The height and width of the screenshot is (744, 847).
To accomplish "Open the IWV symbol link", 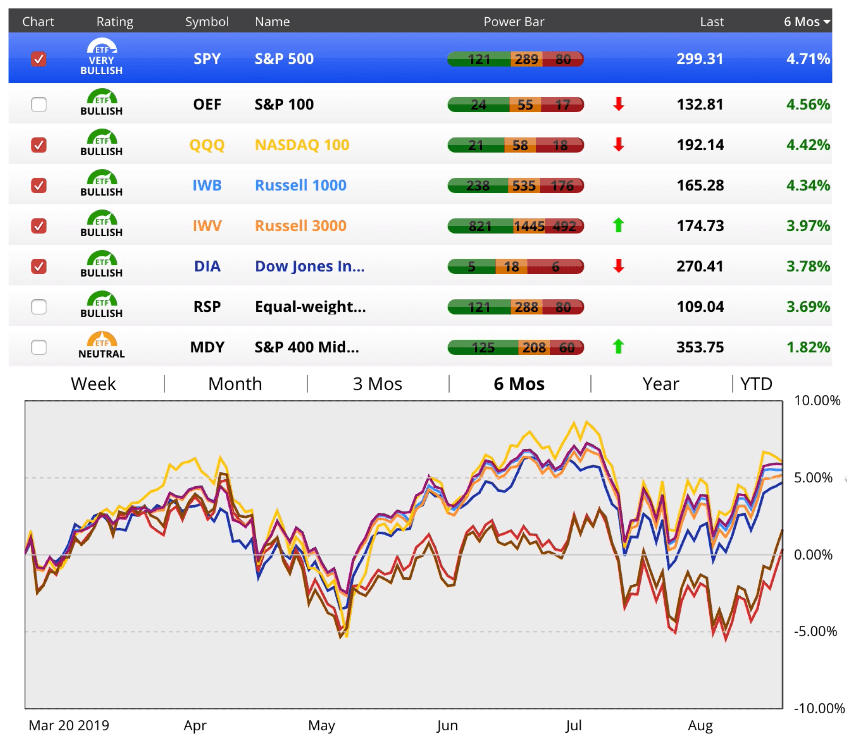I will tap(207, 226).
